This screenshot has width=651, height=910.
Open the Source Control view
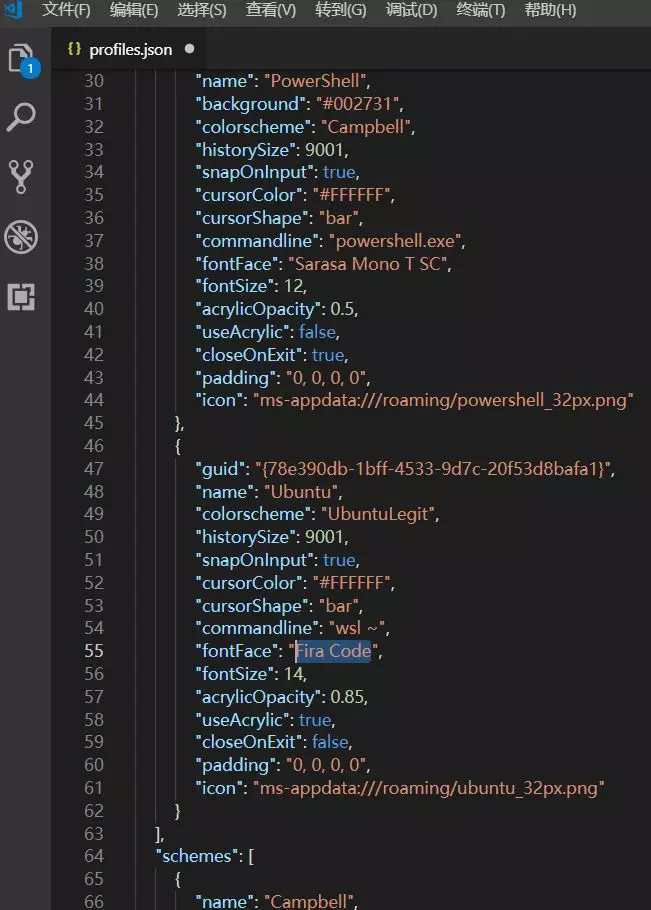[x=21, y=176]
